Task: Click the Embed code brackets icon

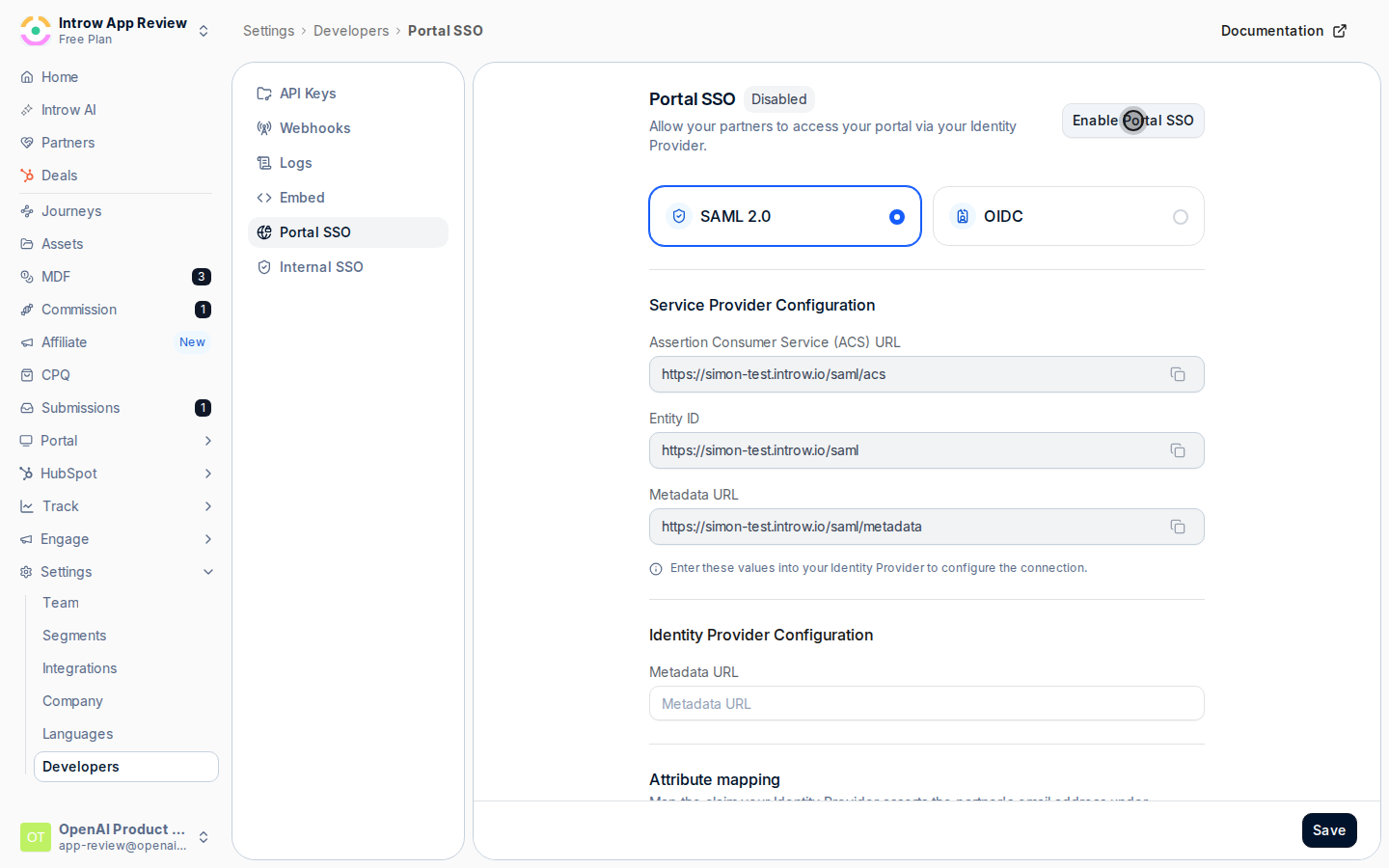Action: tap(264, 198)
